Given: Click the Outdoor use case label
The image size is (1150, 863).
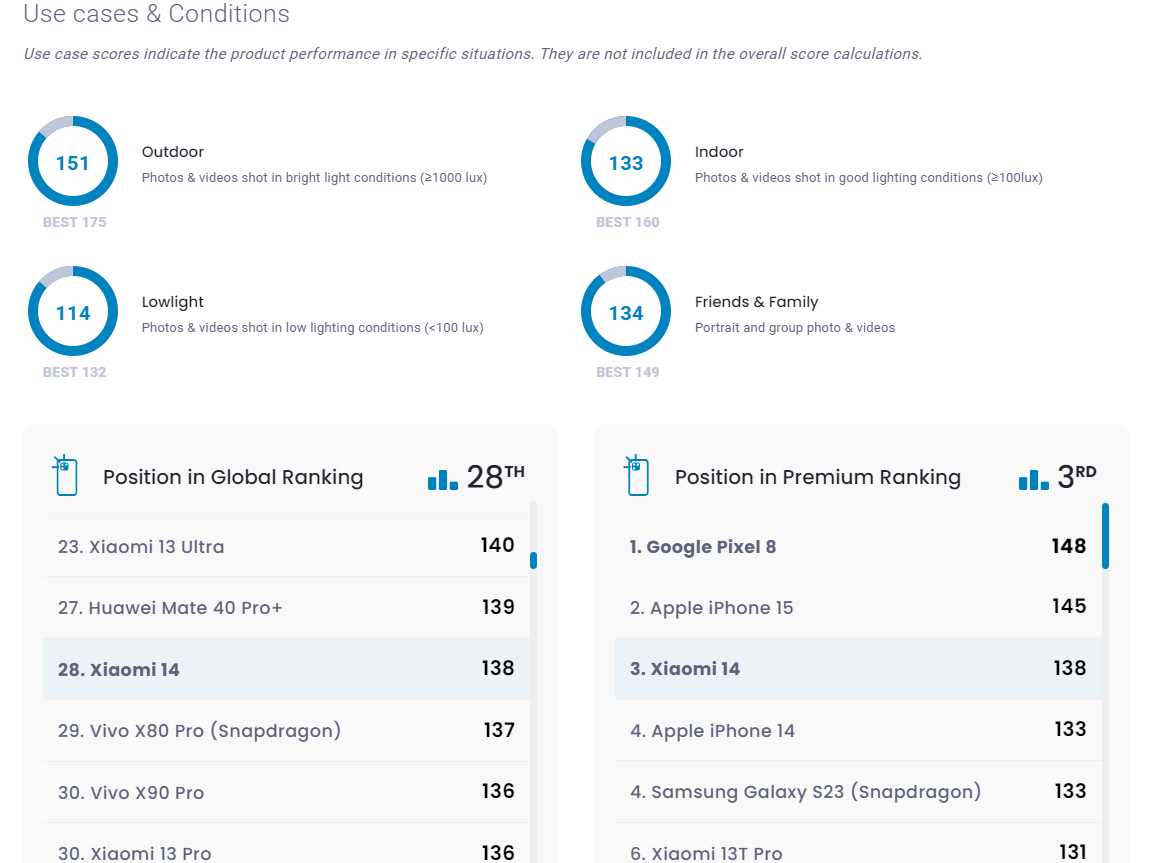Looking at the screenshot, I should tap(172, 152).
